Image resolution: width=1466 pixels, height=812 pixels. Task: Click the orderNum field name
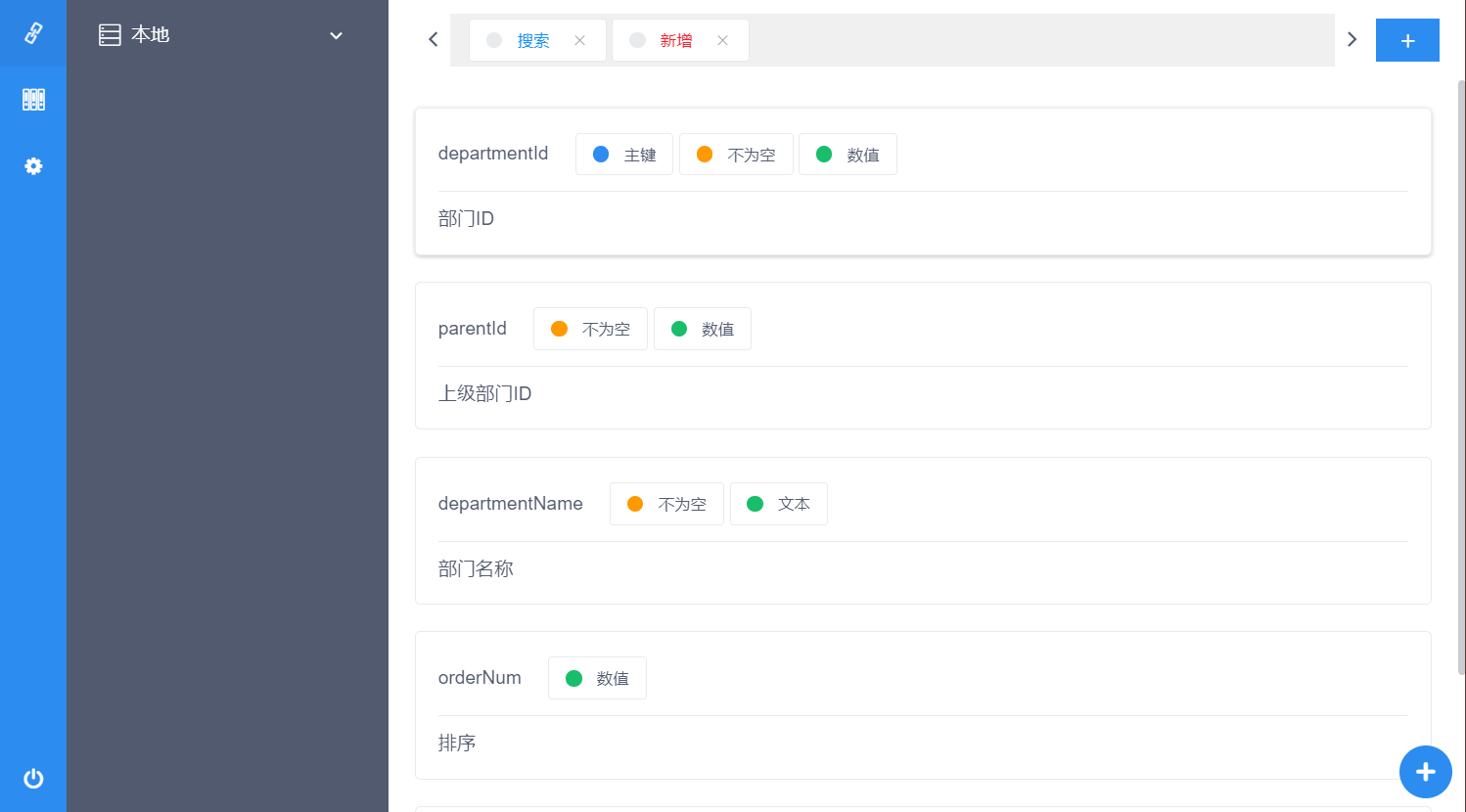click(480, 678)
